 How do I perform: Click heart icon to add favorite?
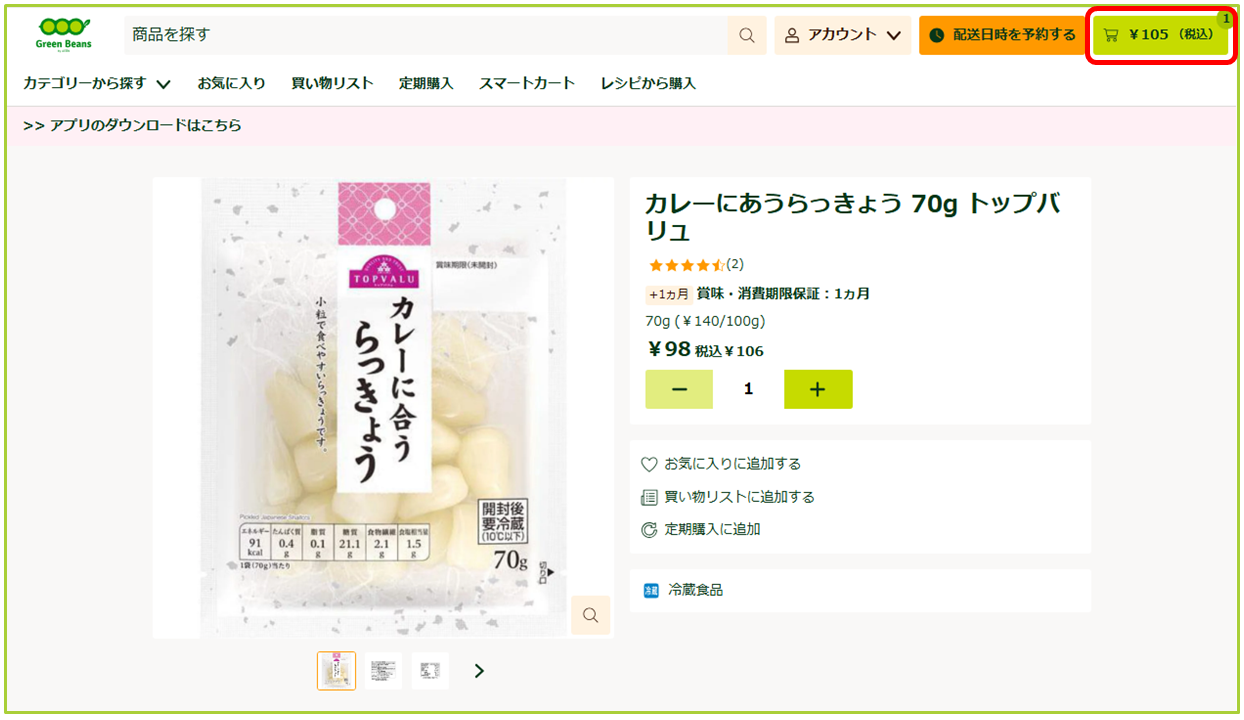[649, 464]
